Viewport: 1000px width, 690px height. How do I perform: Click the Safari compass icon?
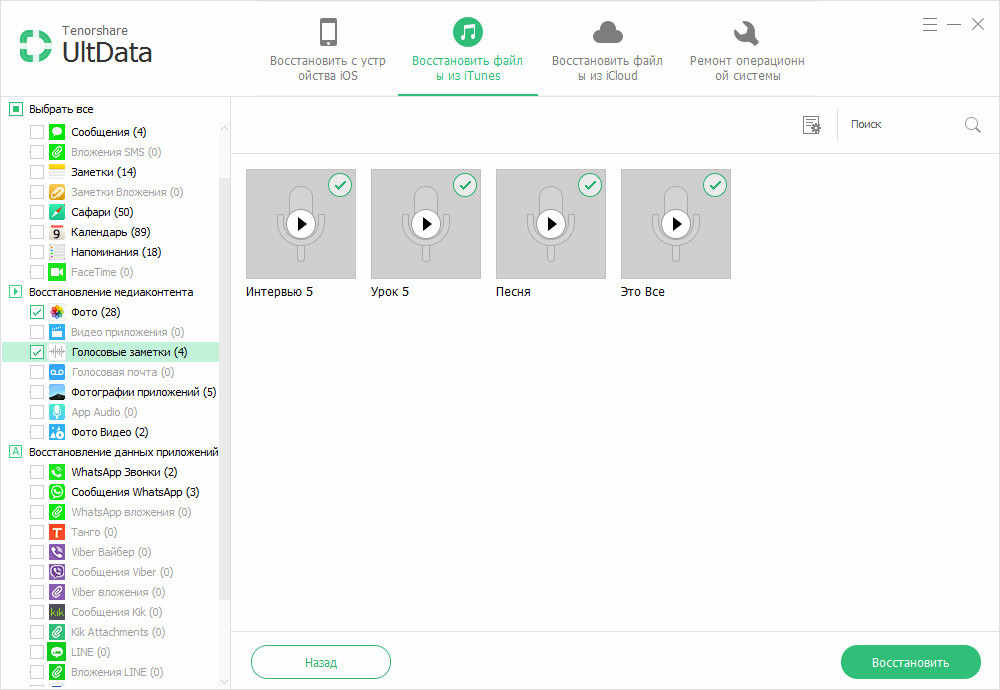click(57, 212)
